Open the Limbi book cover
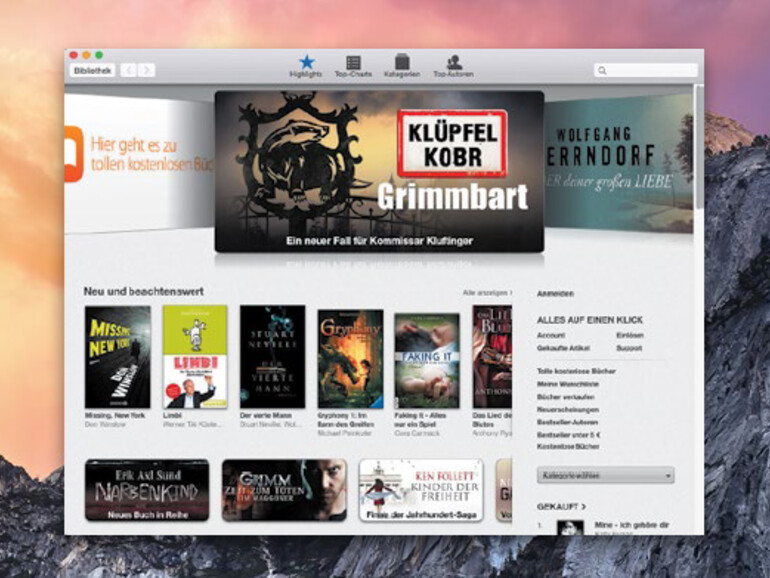This screenshot has height=578, width=770. [195, 357]
